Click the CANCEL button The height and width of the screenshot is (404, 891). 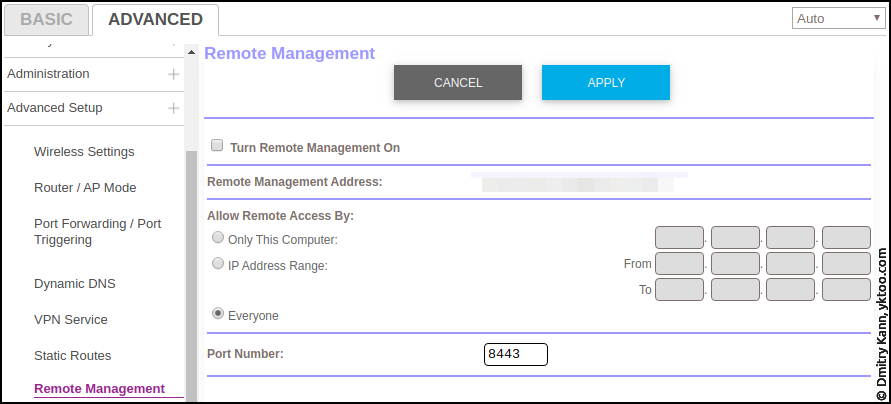tap(458, 82)
